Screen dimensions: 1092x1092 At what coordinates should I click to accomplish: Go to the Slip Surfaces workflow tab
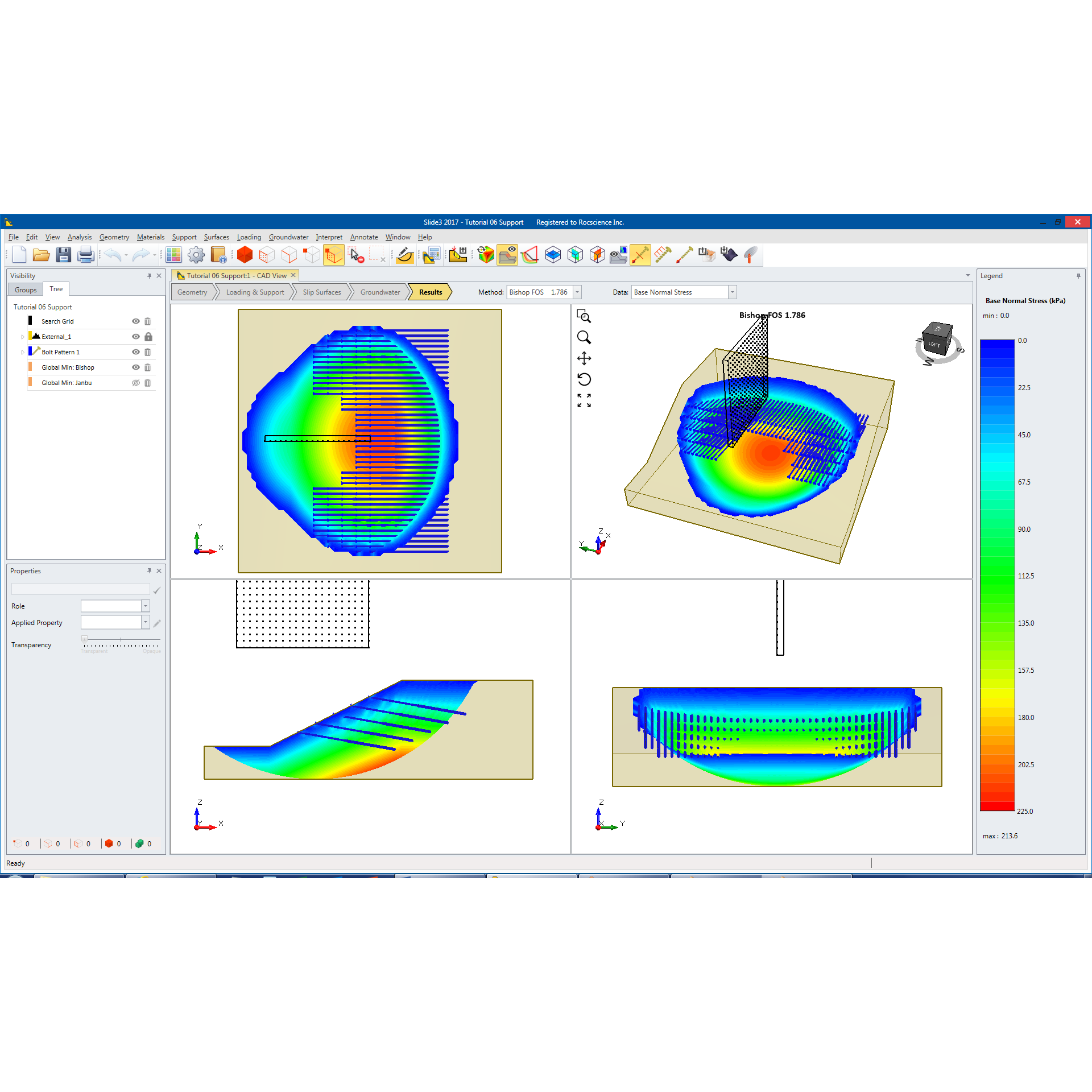click(322, 292)
